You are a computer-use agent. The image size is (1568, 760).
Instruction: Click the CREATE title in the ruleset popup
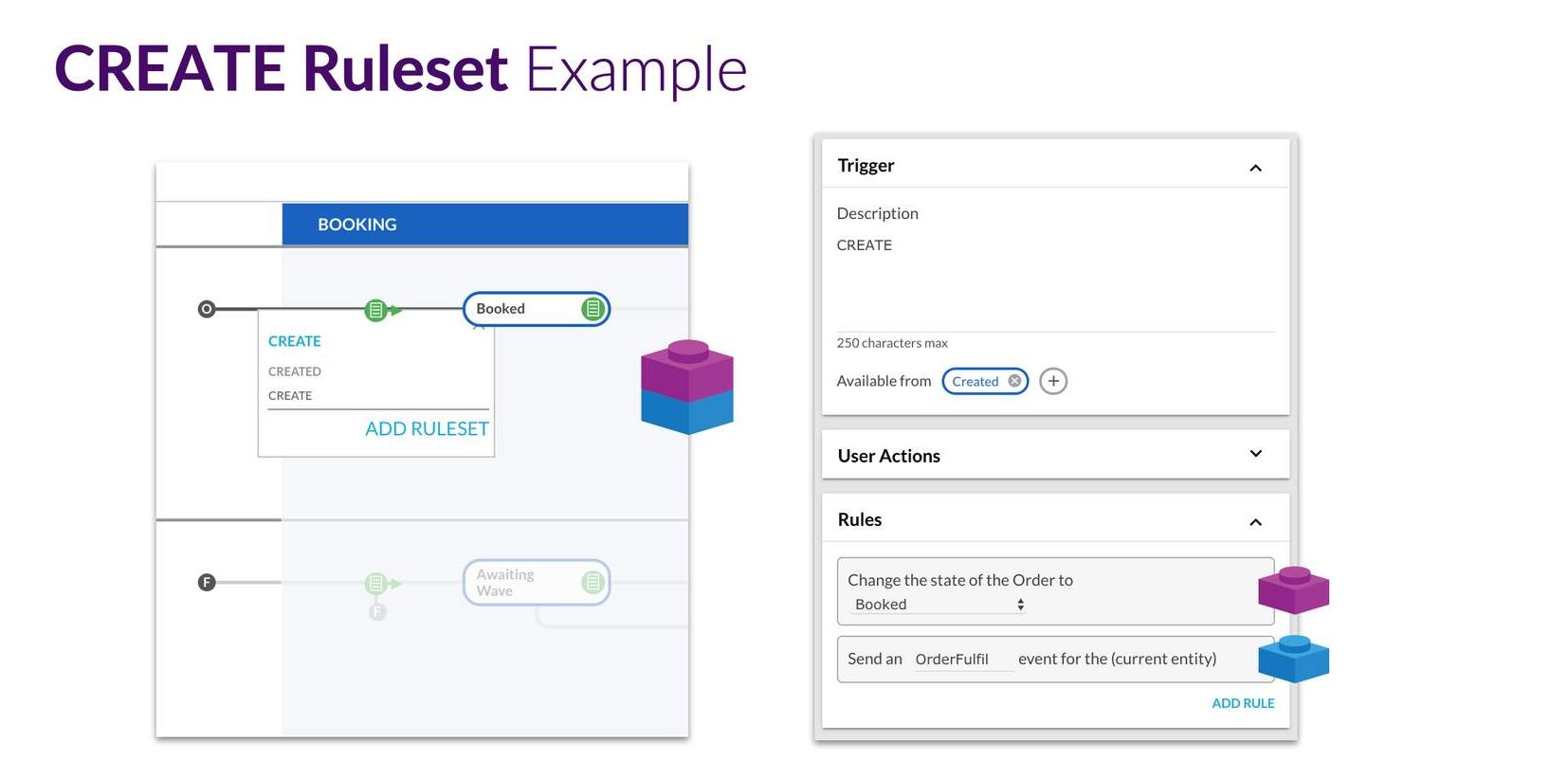pos(295,341)
